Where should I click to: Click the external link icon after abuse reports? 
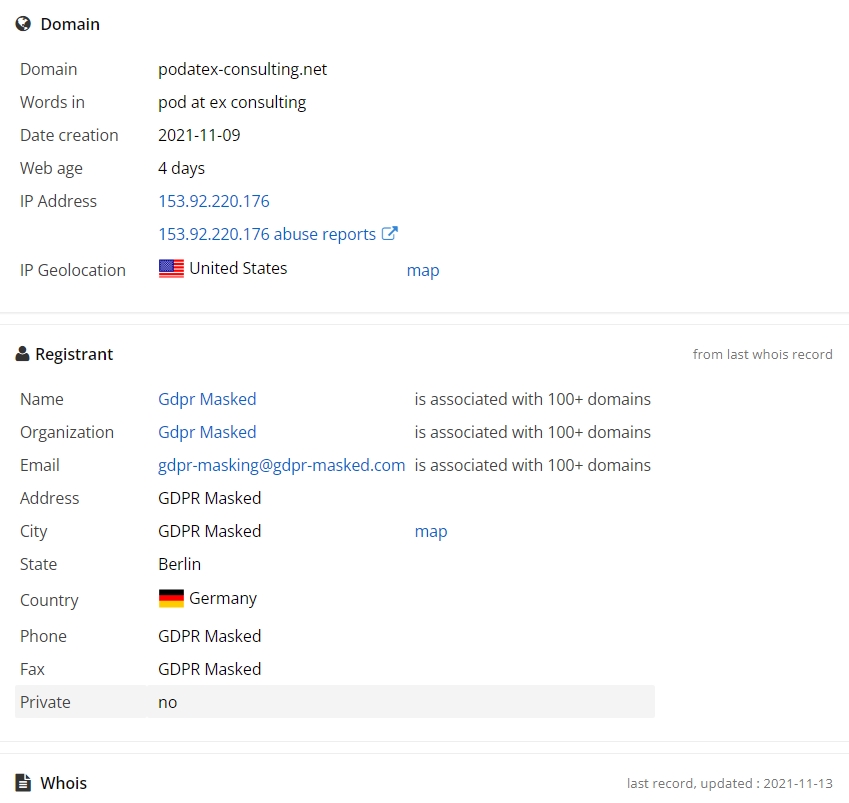[x=390, y=233]
